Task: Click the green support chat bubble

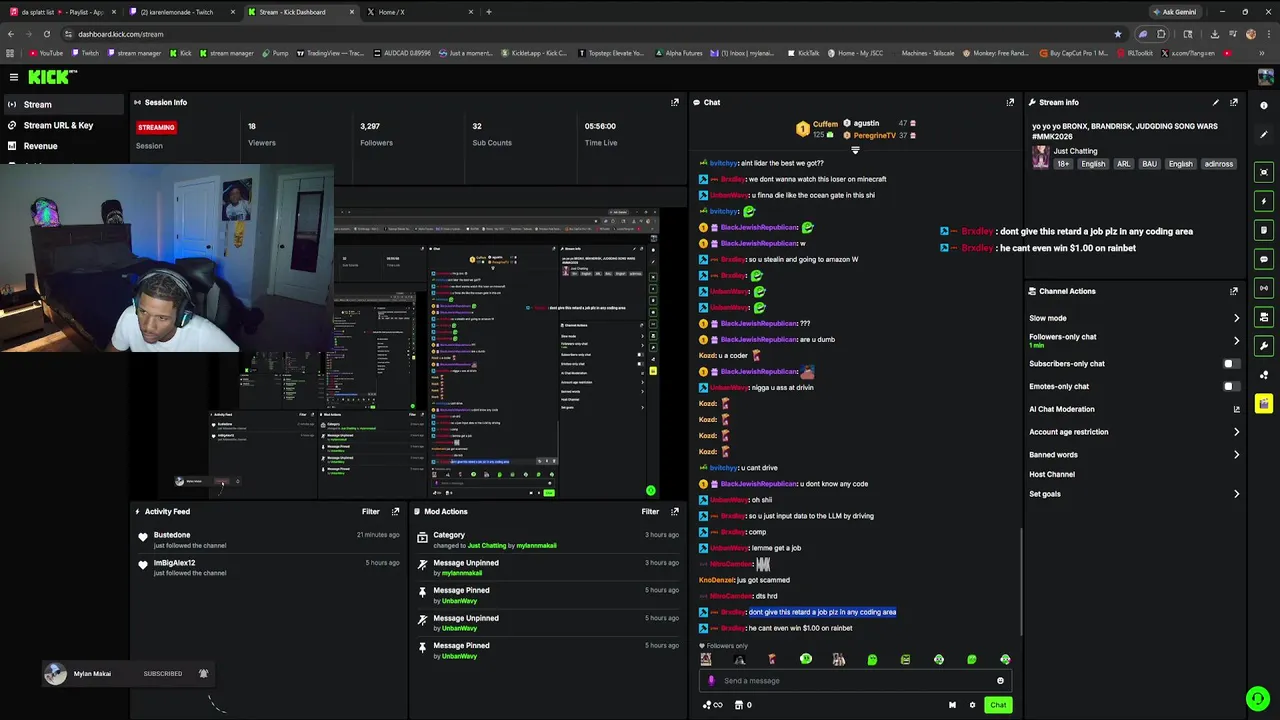Action: (x=1257, y=697)
